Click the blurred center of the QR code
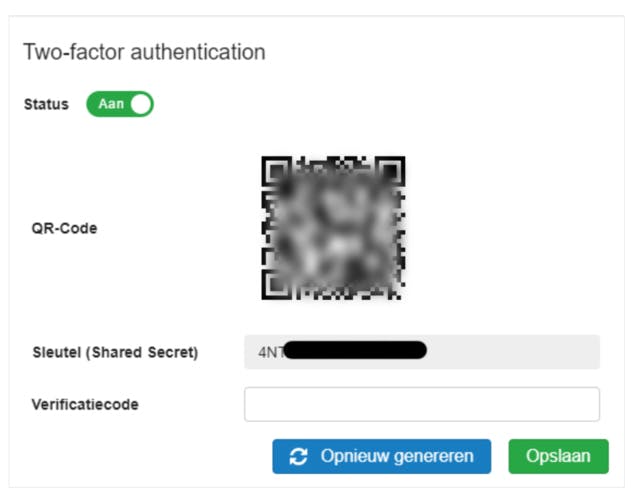The height and width of the screenshot is (500, 640). (x=333, y=228)
